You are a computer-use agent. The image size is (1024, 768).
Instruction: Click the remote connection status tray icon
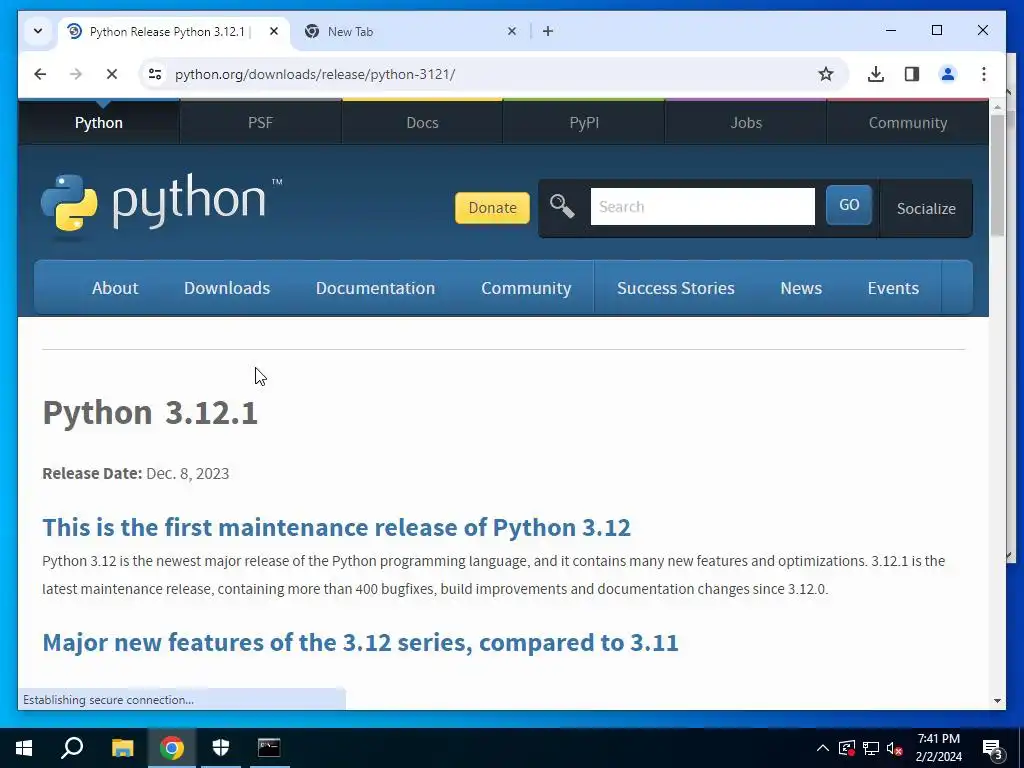tap(847, 748)
